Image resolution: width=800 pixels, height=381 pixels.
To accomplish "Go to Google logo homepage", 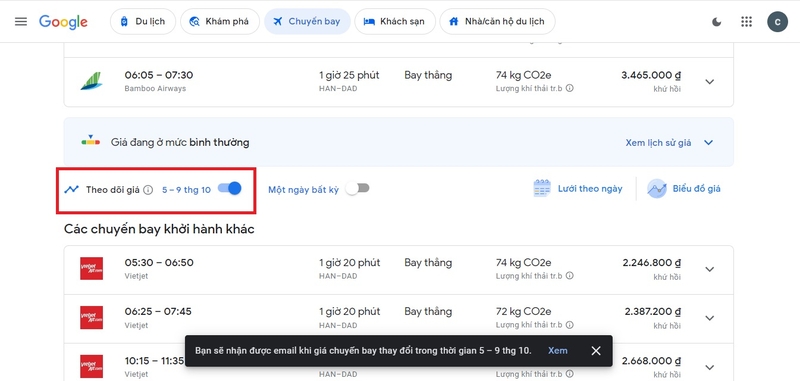I will 63,21.
